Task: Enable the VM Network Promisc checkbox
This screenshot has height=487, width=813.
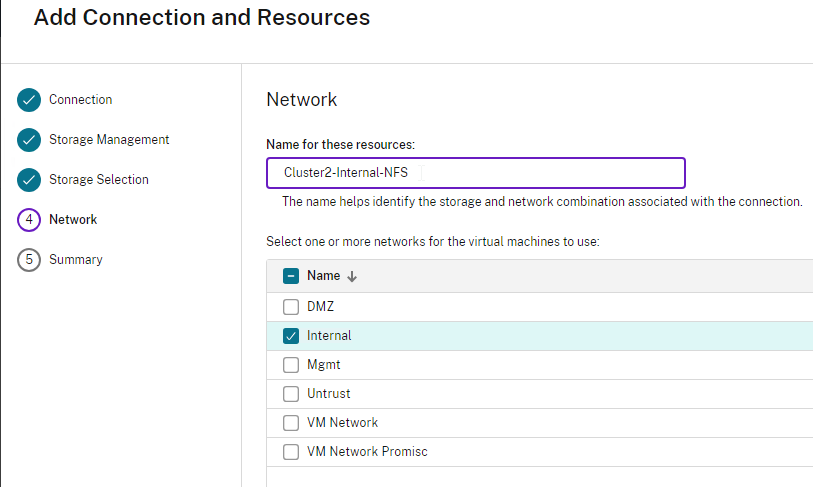Action: coord(291,452)
